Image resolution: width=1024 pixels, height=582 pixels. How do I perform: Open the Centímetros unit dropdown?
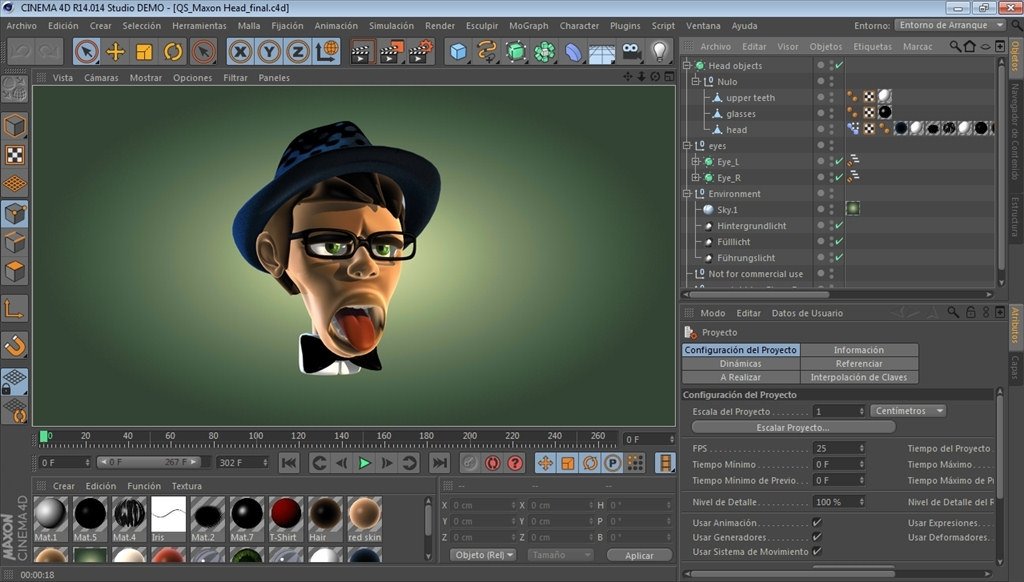click(x=908, y=411)
